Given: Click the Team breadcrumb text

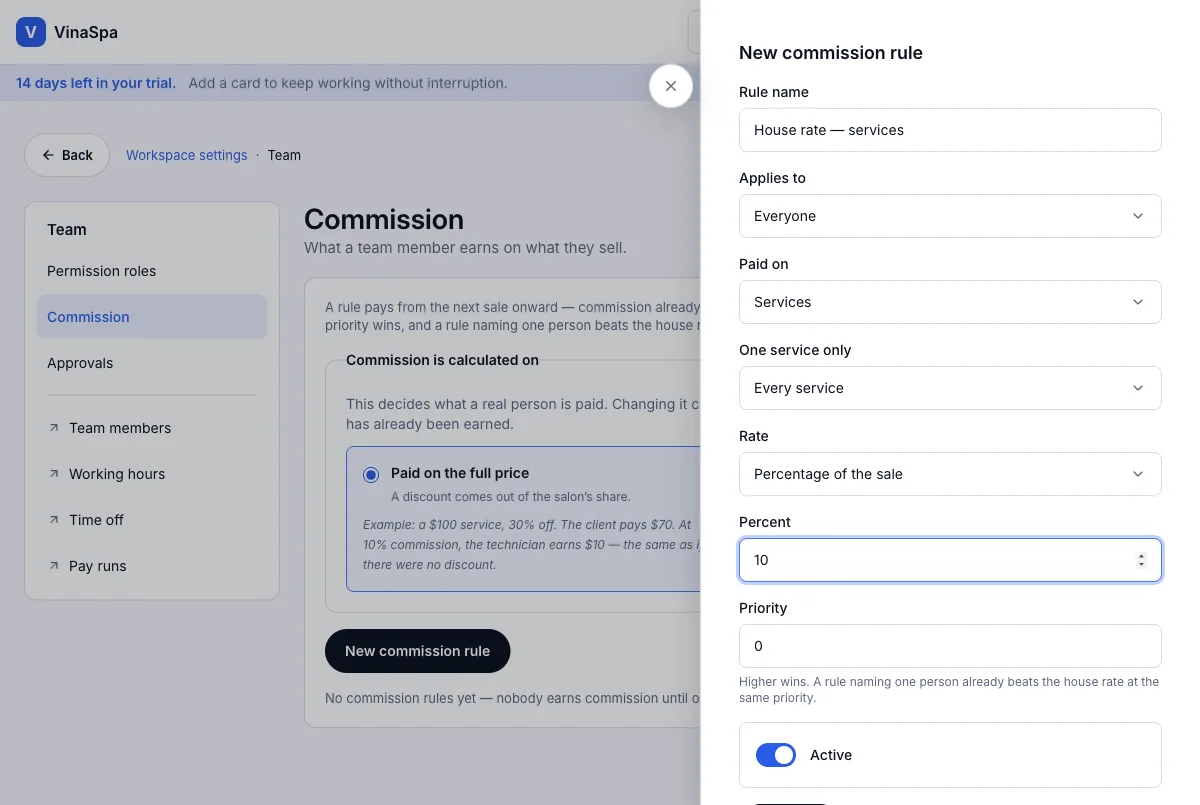Looking at the screenshot, I should pyautogui.click(x=284, y=155).
